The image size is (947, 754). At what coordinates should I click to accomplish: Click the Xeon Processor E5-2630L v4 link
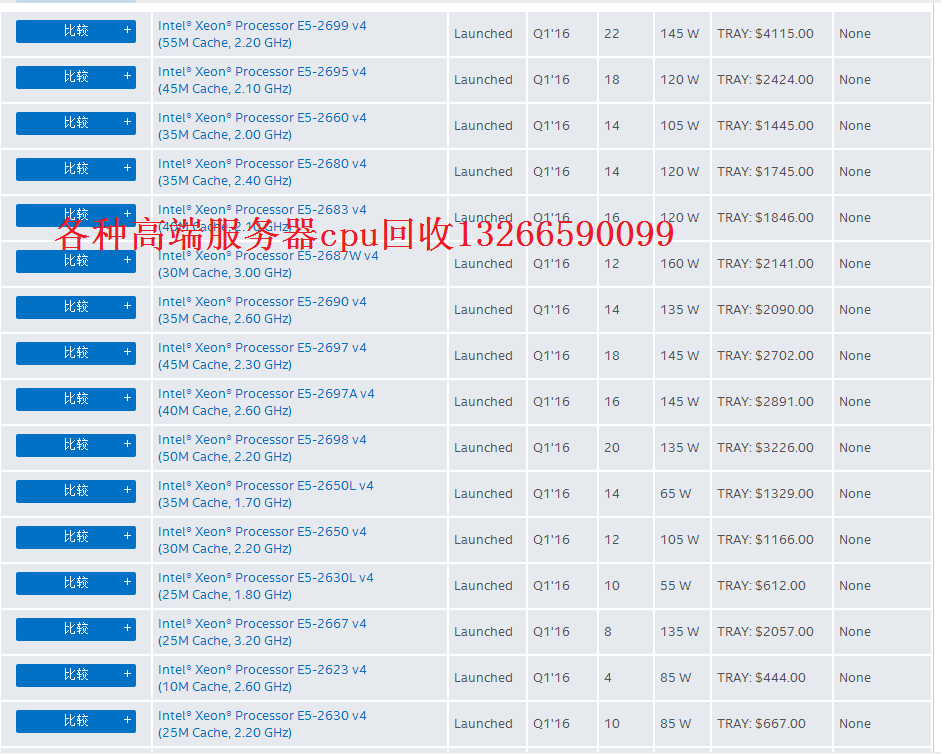click(266, 586)
